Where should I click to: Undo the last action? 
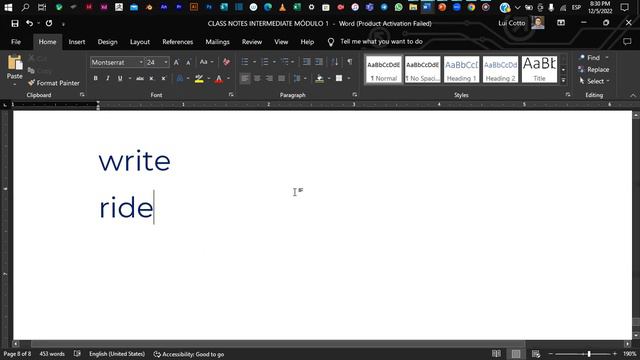(29, 23)
